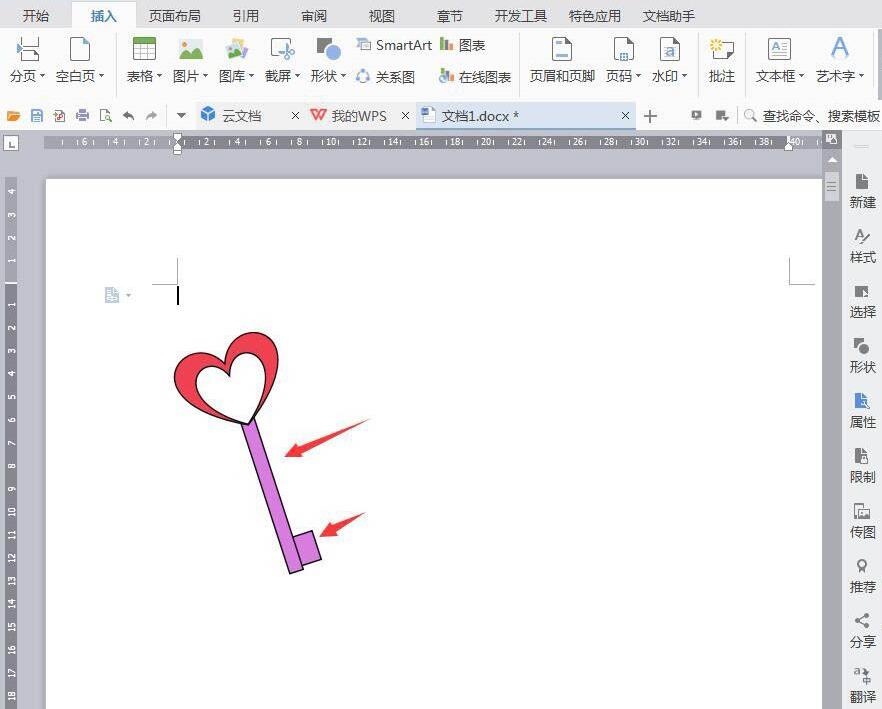Click the 形状 shapes icon in ribbon
The height and width of the screenshot is (709, 882).
point(328,49)
